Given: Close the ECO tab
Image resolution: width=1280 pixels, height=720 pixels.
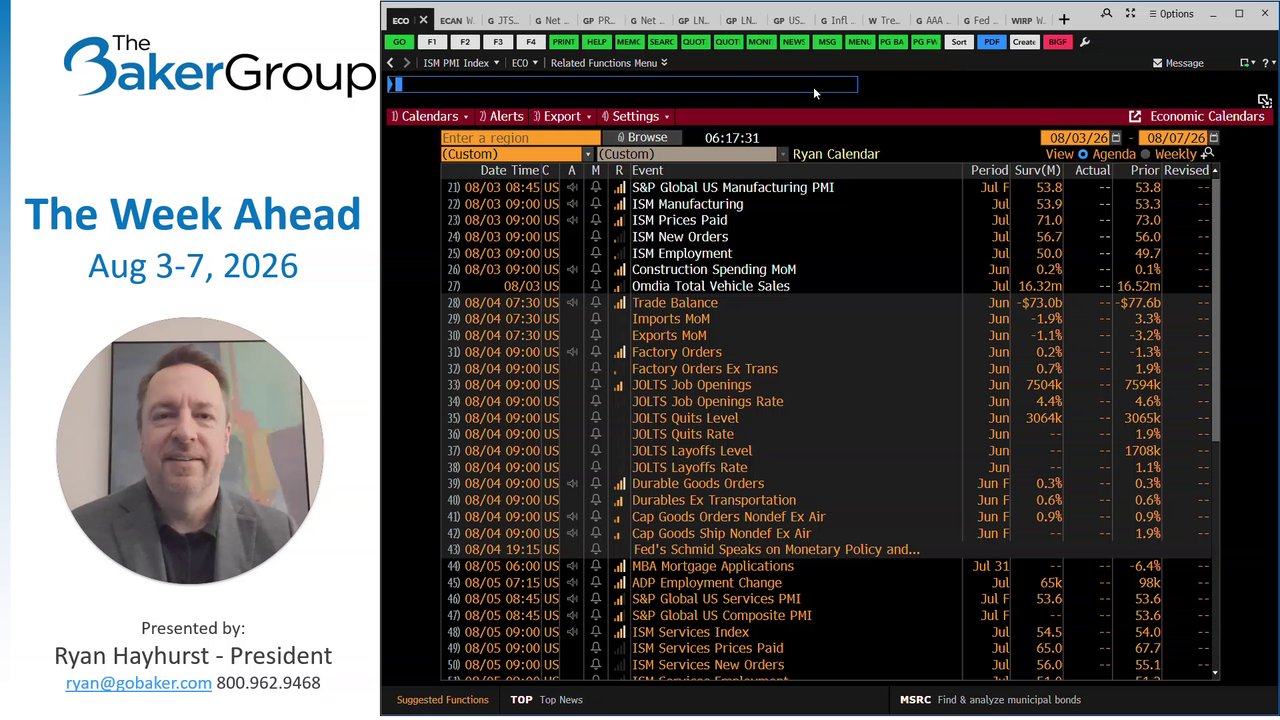Looking at the screenshot, I should point(423,20).
